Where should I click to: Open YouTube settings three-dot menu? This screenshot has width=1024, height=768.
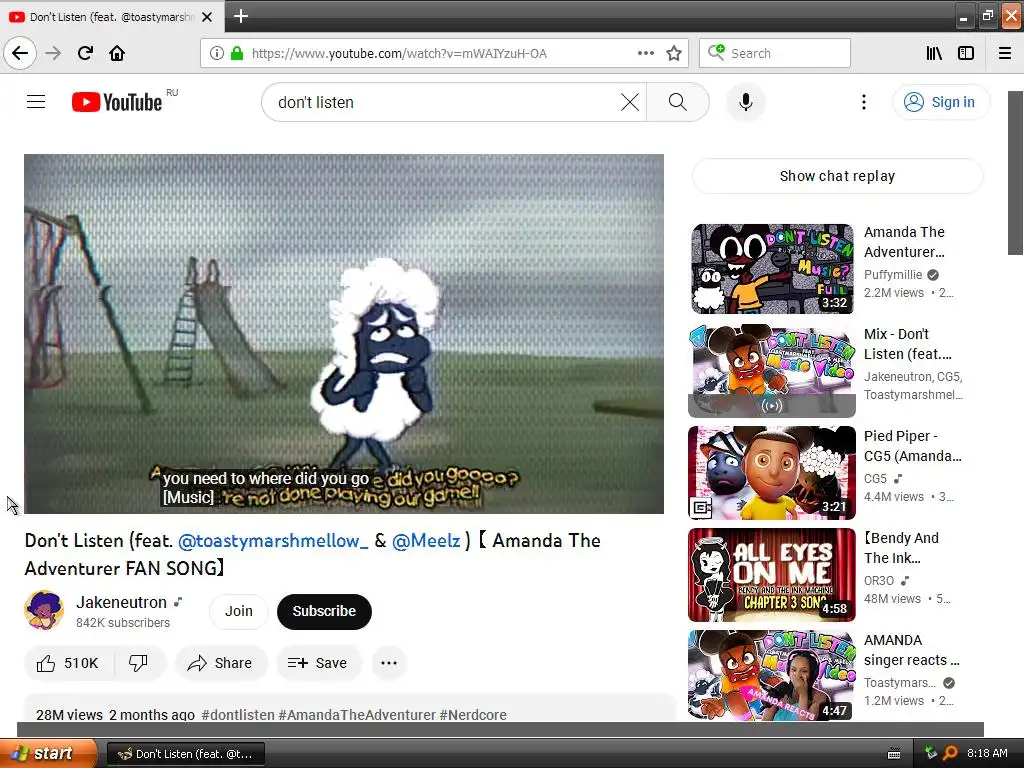coord(863,102)
